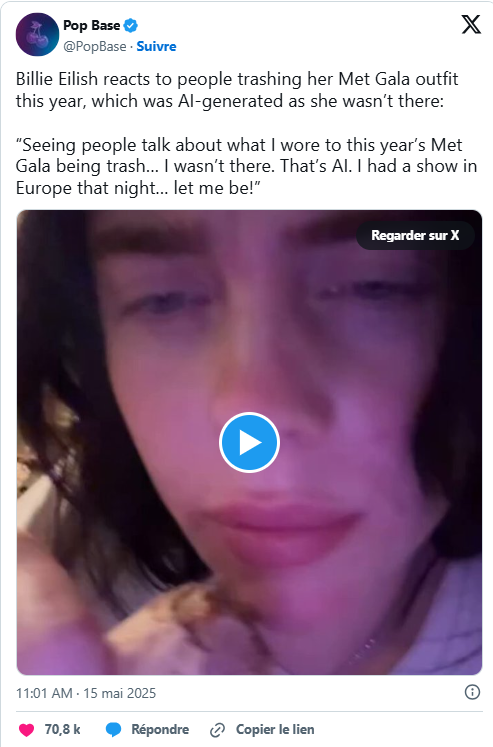493x747 pixels.
Task: Follow Pop Base via Suivre
Action: [x=156, y=46]
